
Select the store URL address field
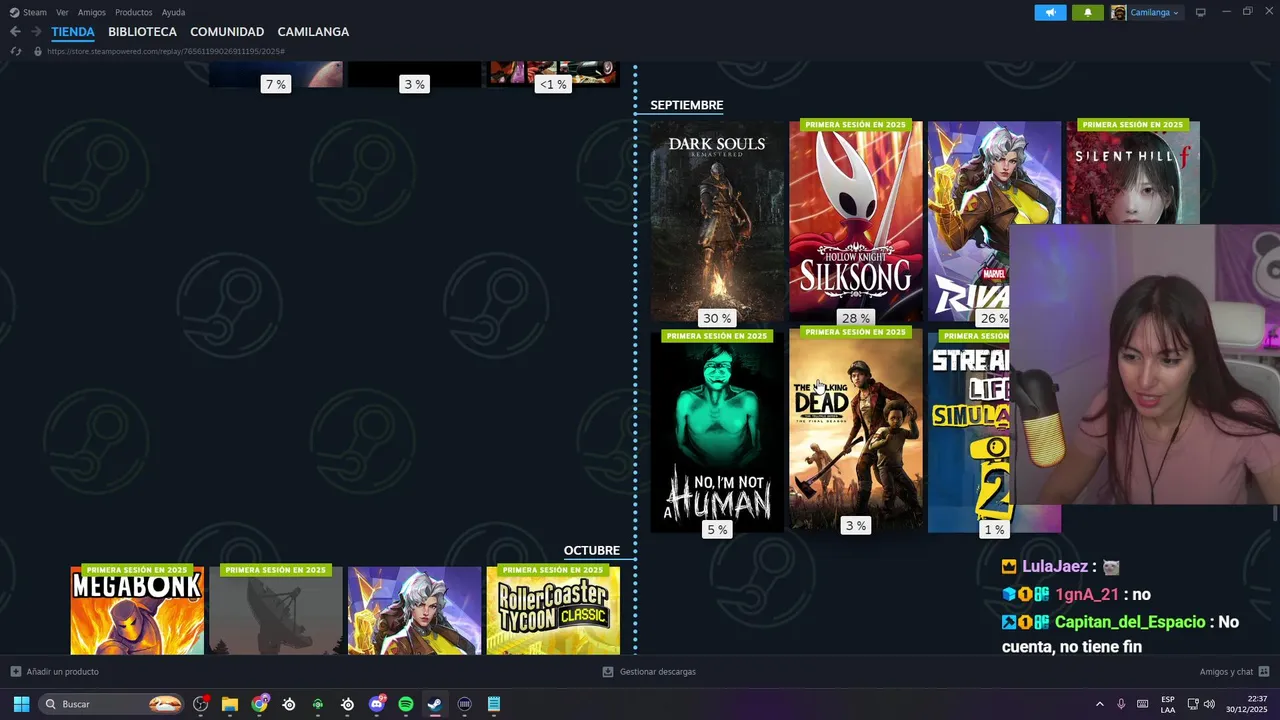coord(166,51)
